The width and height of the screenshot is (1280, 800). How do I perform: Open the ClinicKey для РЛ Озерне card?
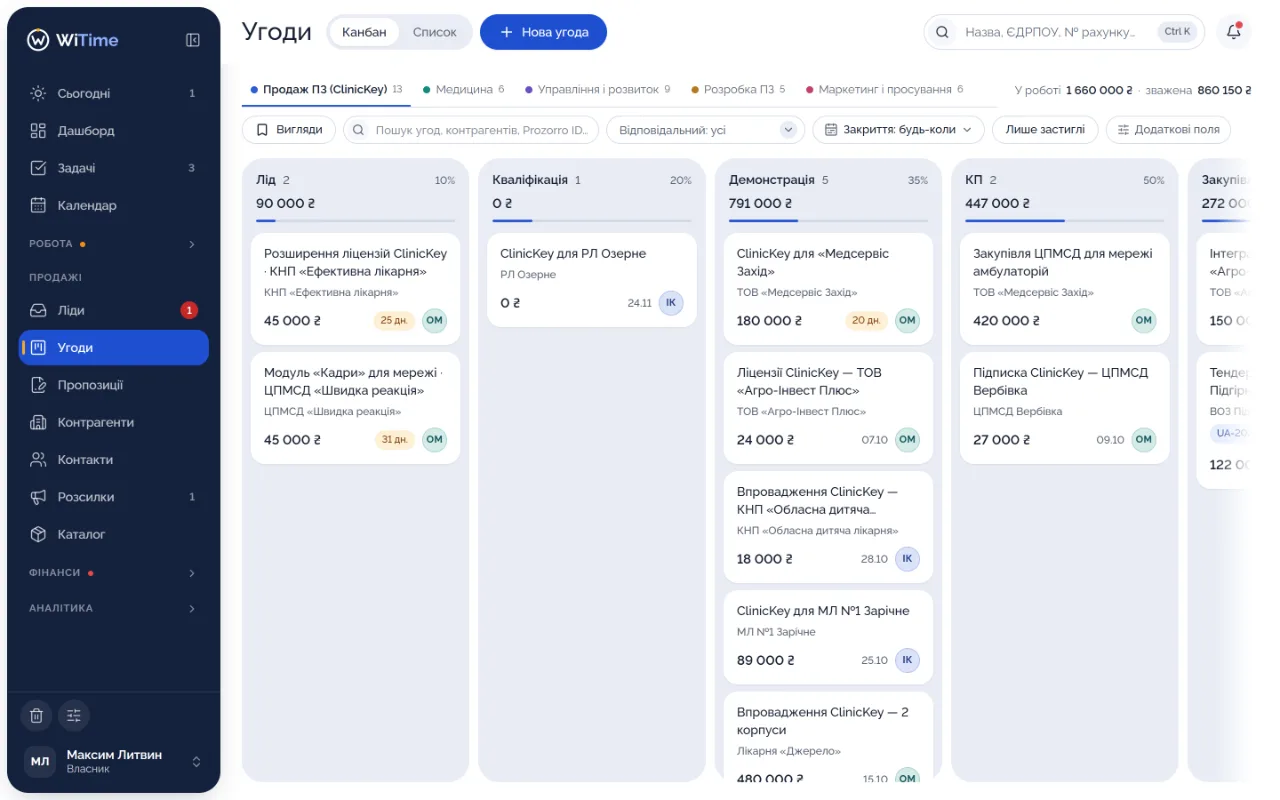[592, 280]
